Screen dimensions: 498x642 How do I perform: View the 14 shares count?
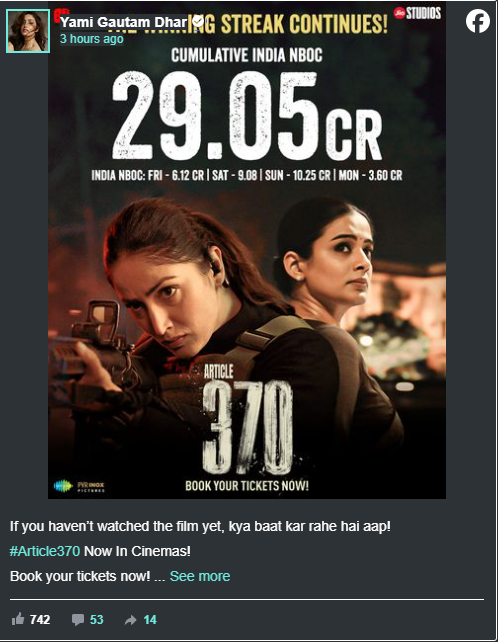[x=150, y=619]
